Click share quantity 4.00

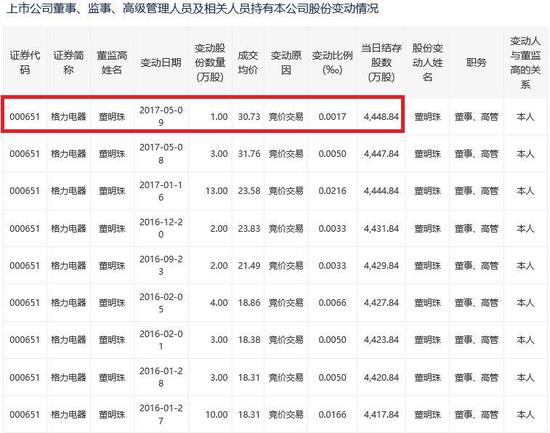pos(219,302)
